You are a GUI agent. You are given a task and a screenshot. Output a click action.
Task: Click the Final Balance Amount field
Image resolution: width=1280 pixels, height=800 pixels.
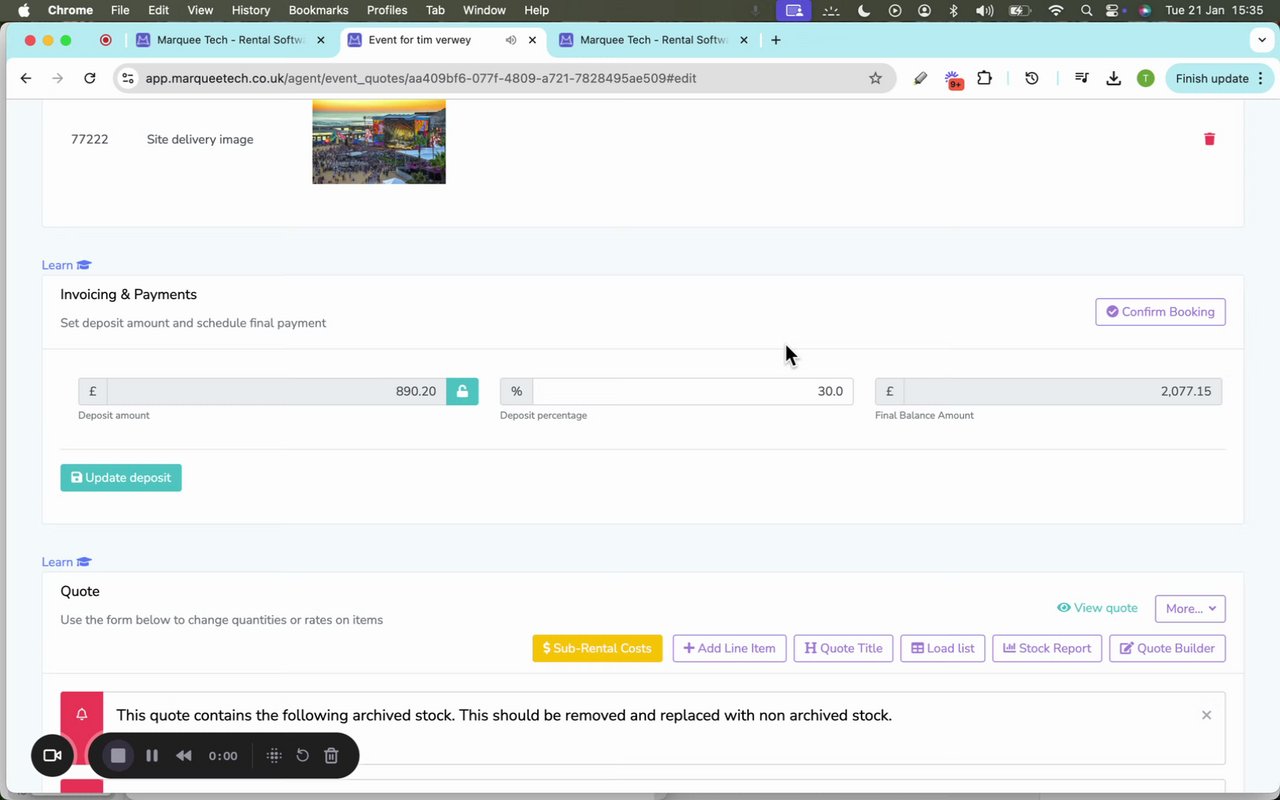[1062, 391]
